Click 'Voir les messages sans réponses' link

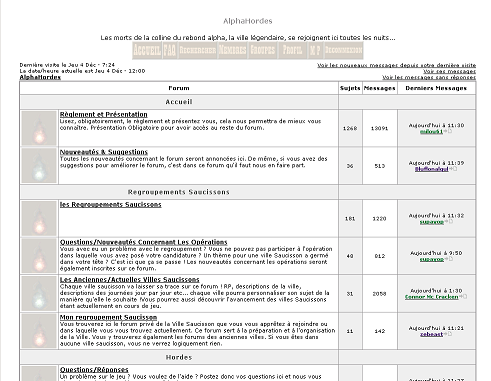pyautogui.click(x=429, y=77)
